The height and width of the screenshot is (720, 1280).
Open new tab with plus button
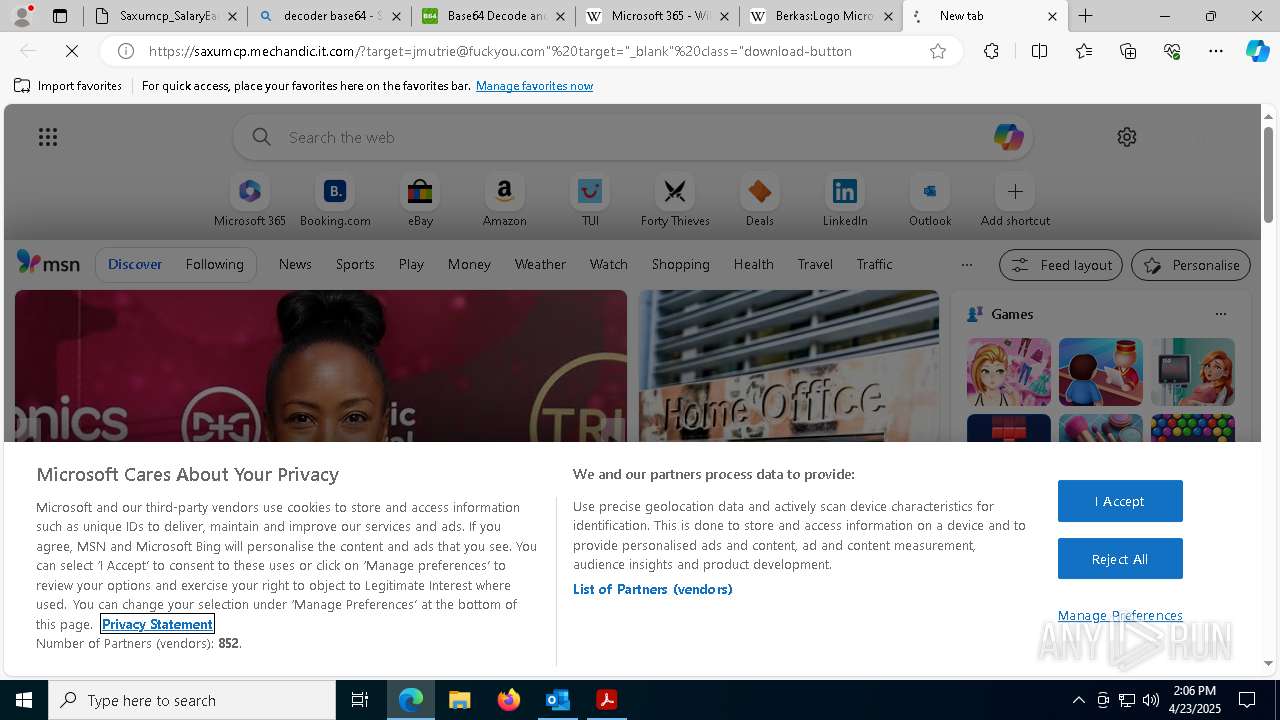[x=1086, y=16]
